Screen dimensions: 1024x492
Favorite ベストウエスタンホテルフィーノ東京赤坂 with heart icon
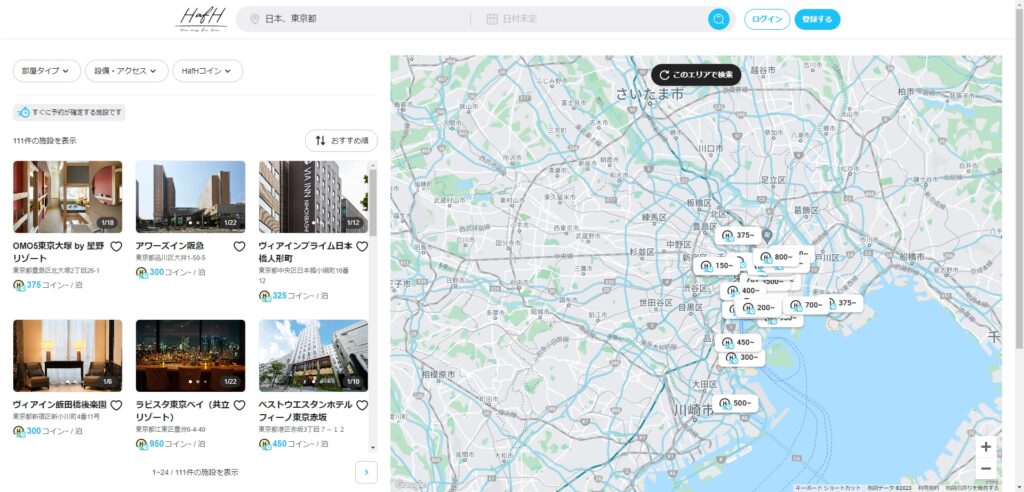click(x=362, y=405)
